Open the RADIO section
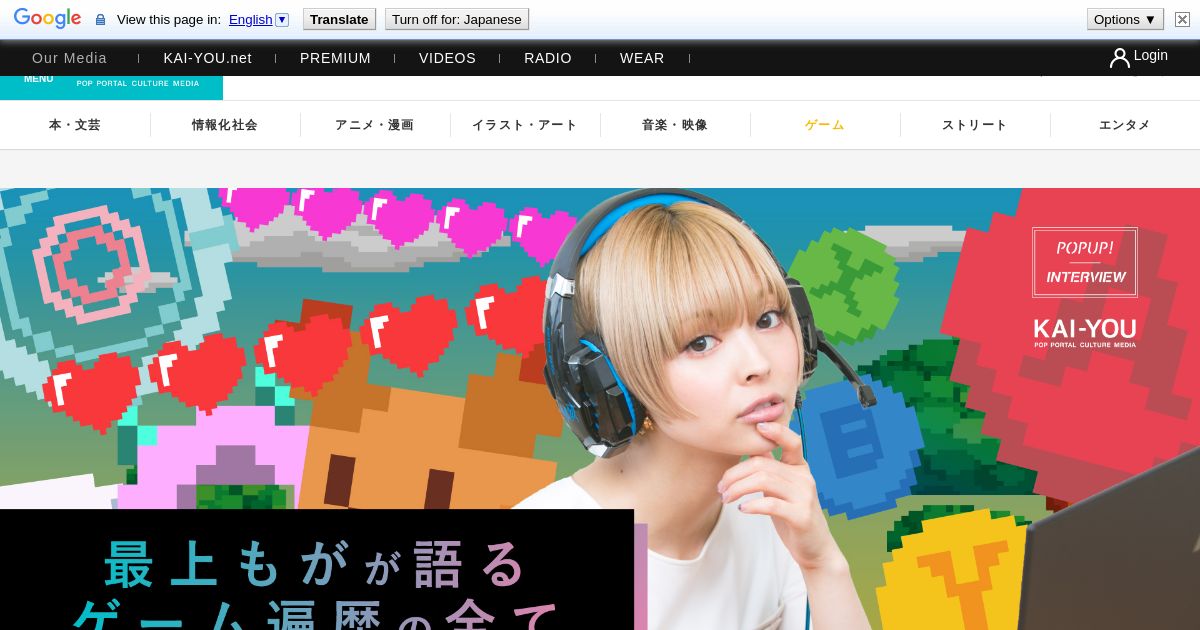The width and height of the screenshot is (1200, 630). pyautogui.click(x=548, y=58)
